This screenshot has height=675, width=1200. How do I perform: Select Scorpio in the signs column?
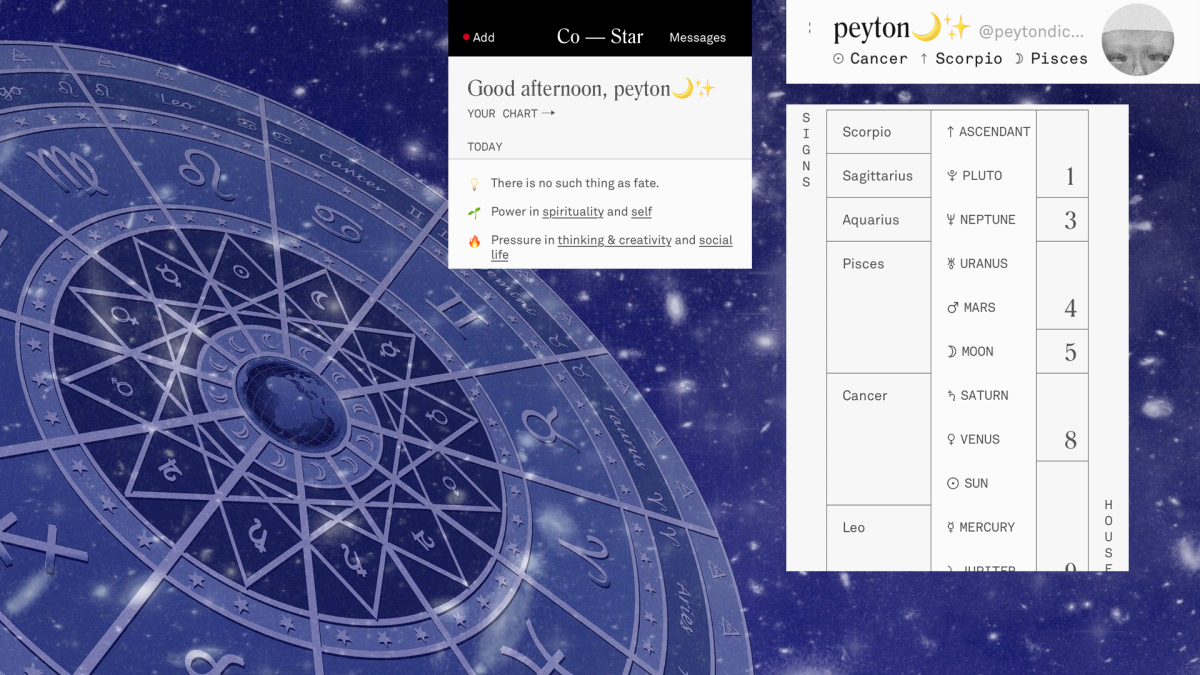click(879, 132)
